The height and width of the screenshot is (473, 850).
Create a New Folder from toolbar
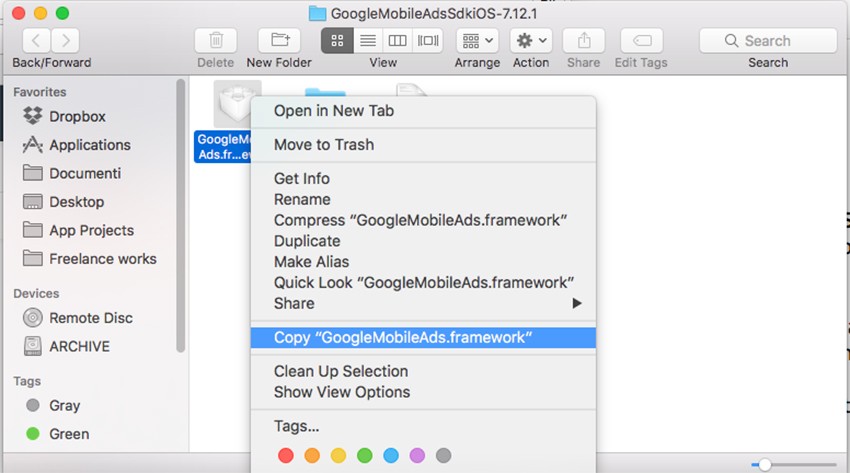point(279,41)
